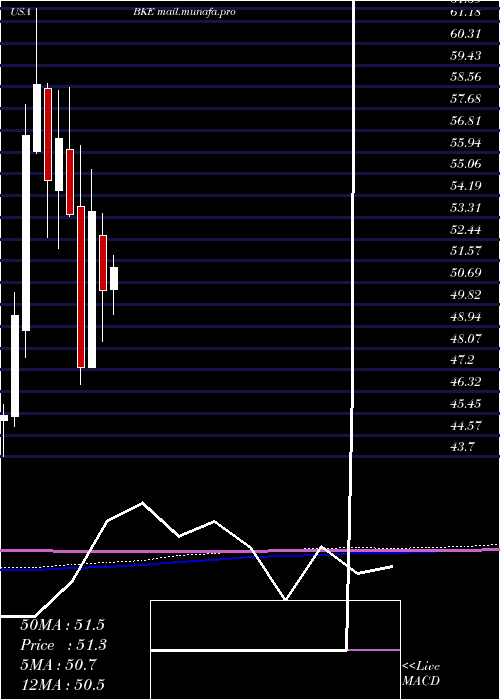Click the 59.43 price axis label
Viewport: 500px width, 700px height.
tap(466, 55)
